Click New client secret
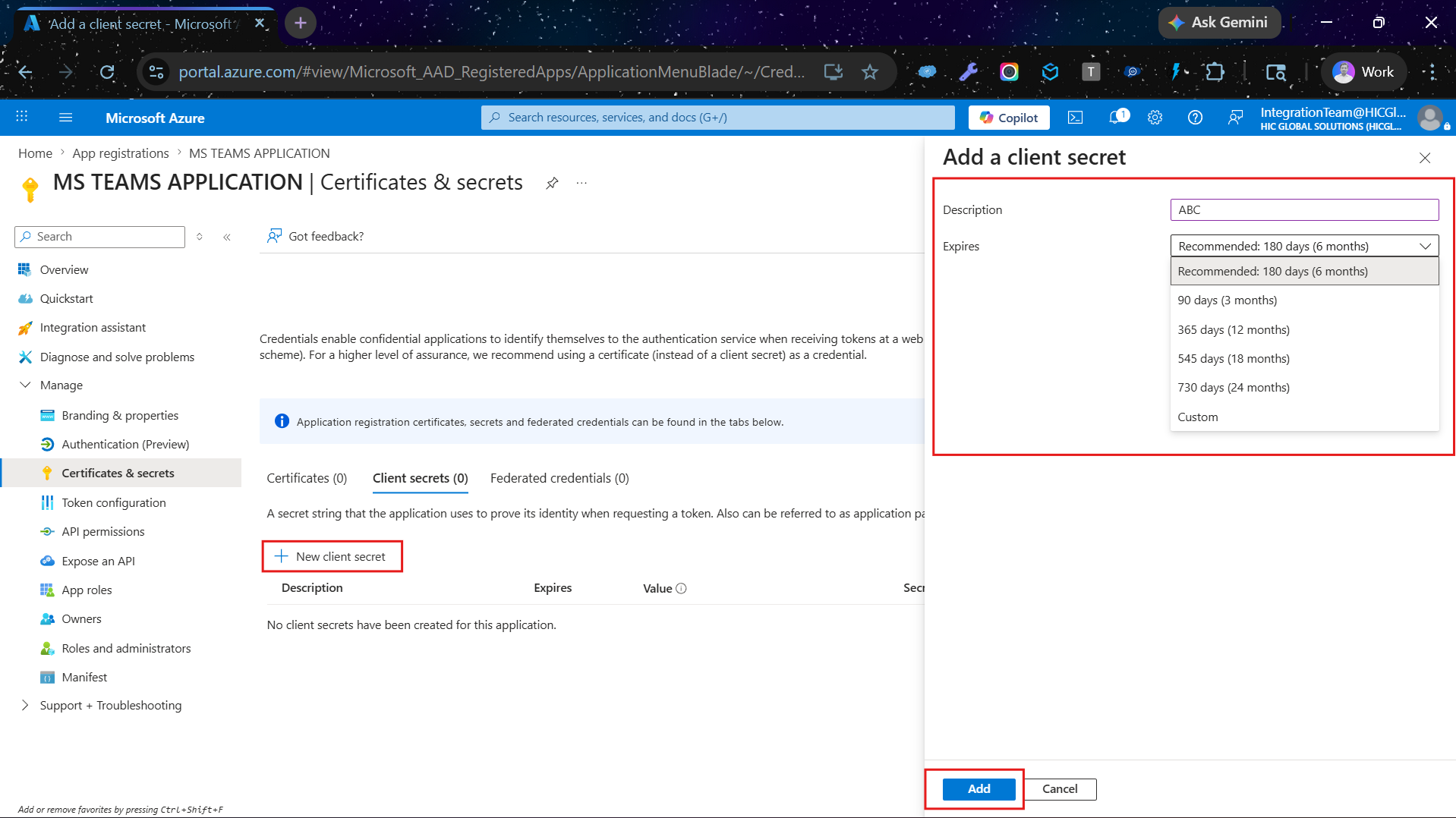1456x818 pixels. (332, 556)
